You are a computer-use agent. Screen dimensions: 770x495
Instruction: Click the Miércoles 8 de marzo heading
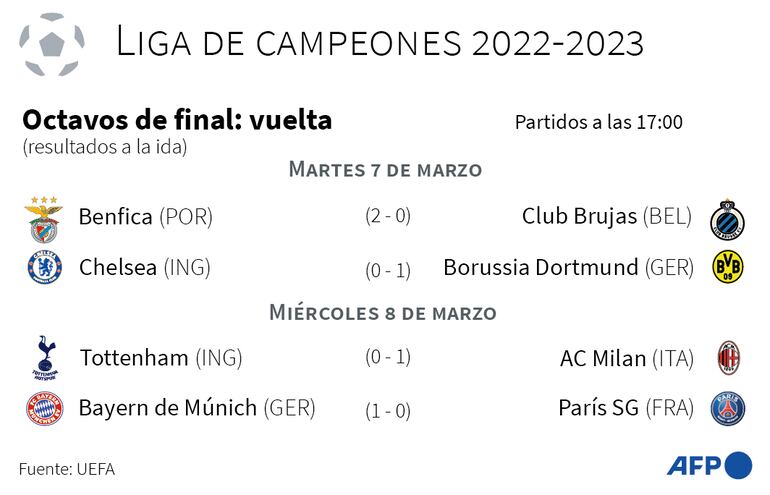tap(383, 312)
